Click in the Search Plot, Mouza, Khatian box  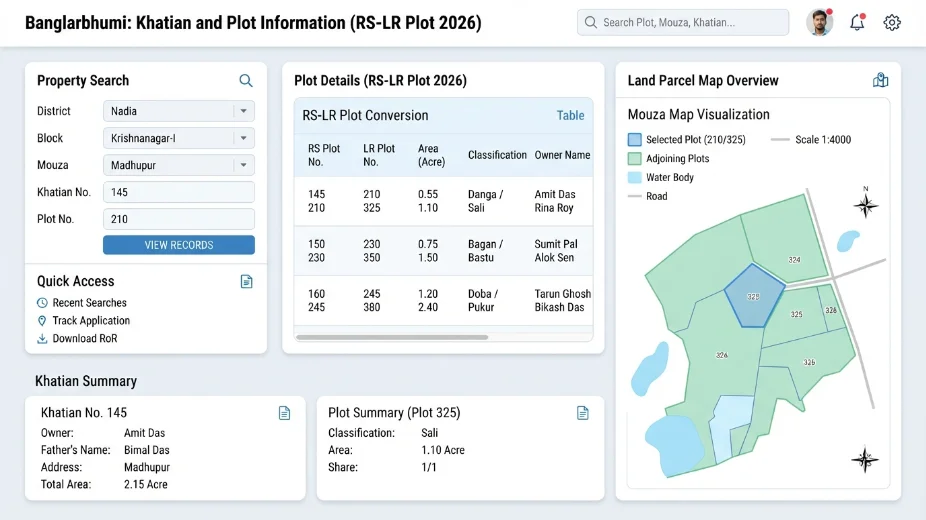683,22
